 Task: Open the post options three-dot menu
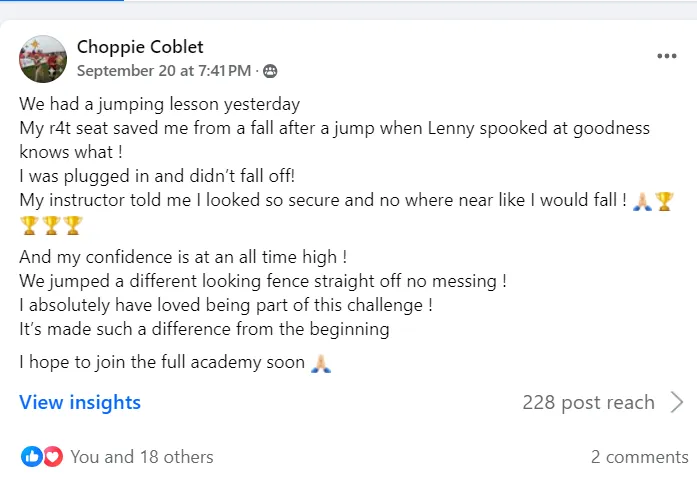tap(666, 56)
